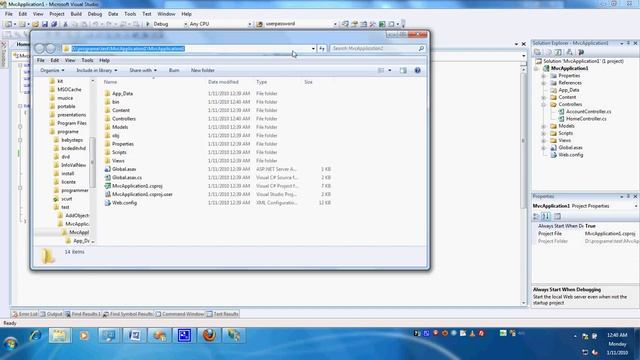Image resolution: width=640 pixels, height=360 pixels.
Task: Open the address bar history dropdown
Action: pos(313,49)
